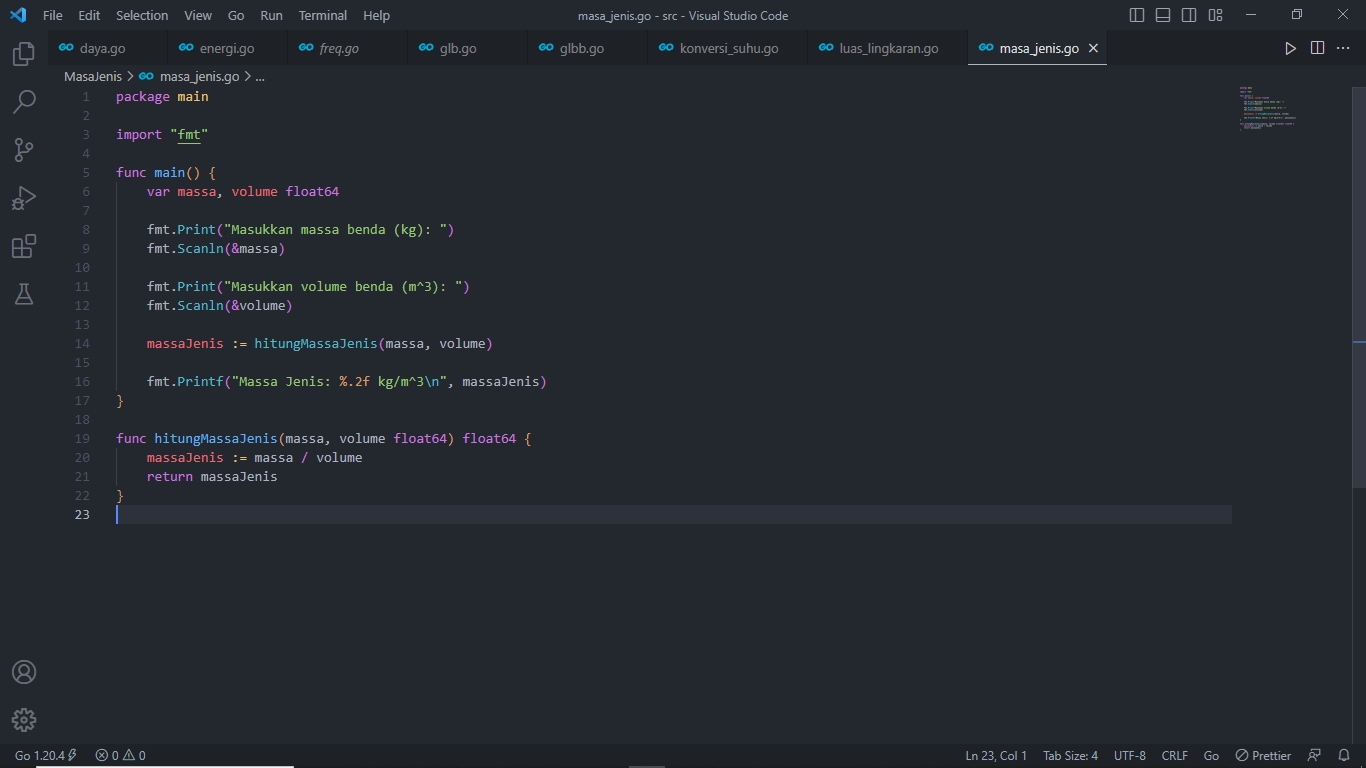Image resolution: width=1366 pixels, height=768 pixels.
Task: Switch to the energi.go tab
Action: click(x=227, y=48)
